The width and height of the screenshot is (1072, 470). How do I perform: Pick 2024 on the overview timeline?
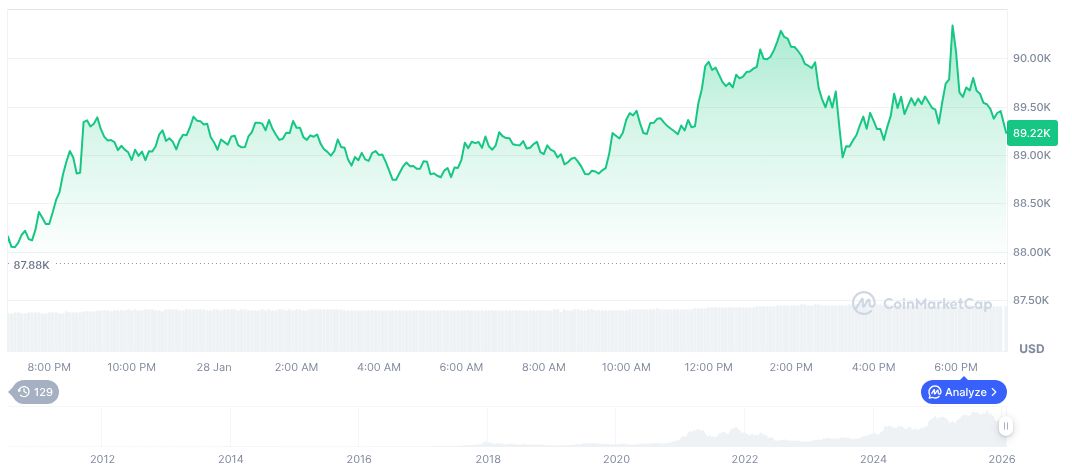pos(874,459)
